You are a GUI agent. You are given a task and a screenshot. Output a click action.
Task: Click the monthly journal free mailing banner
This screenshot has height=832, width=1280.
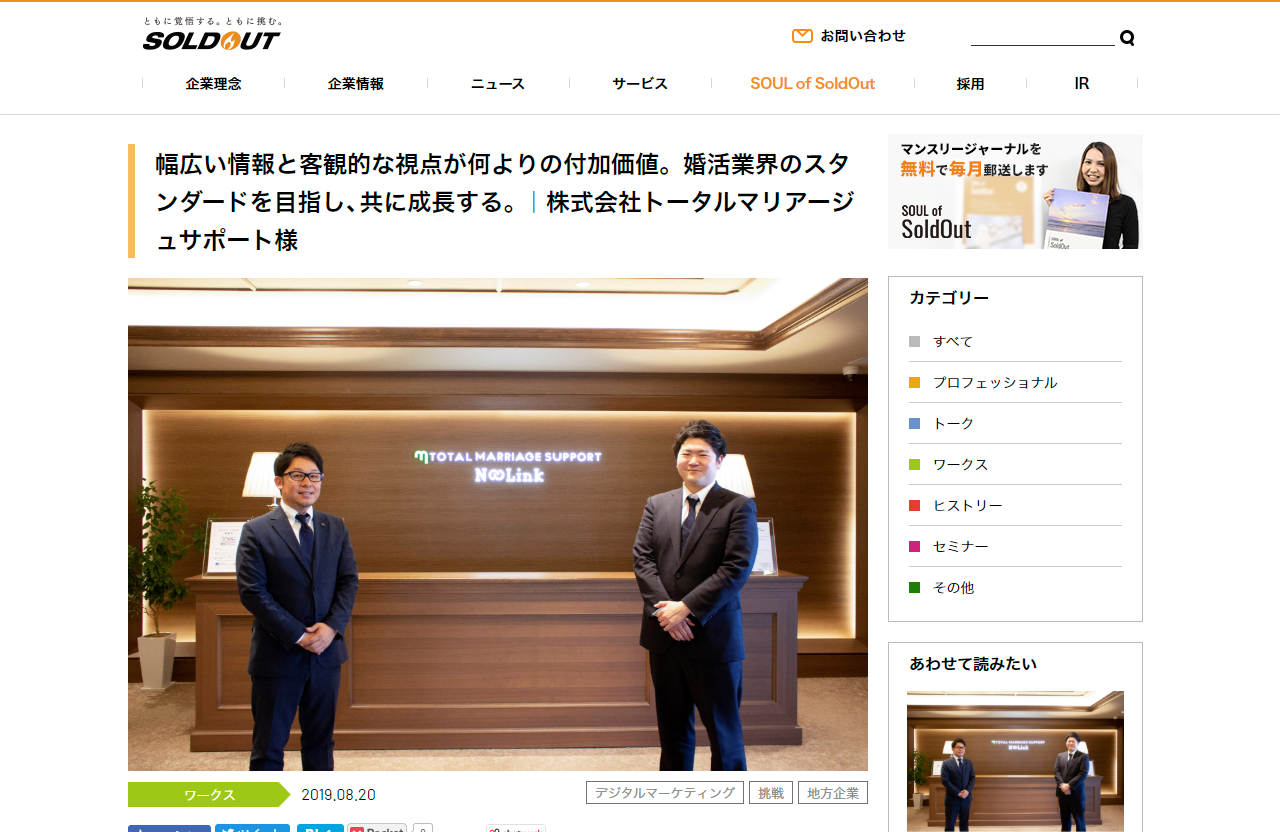point(1015,191)
